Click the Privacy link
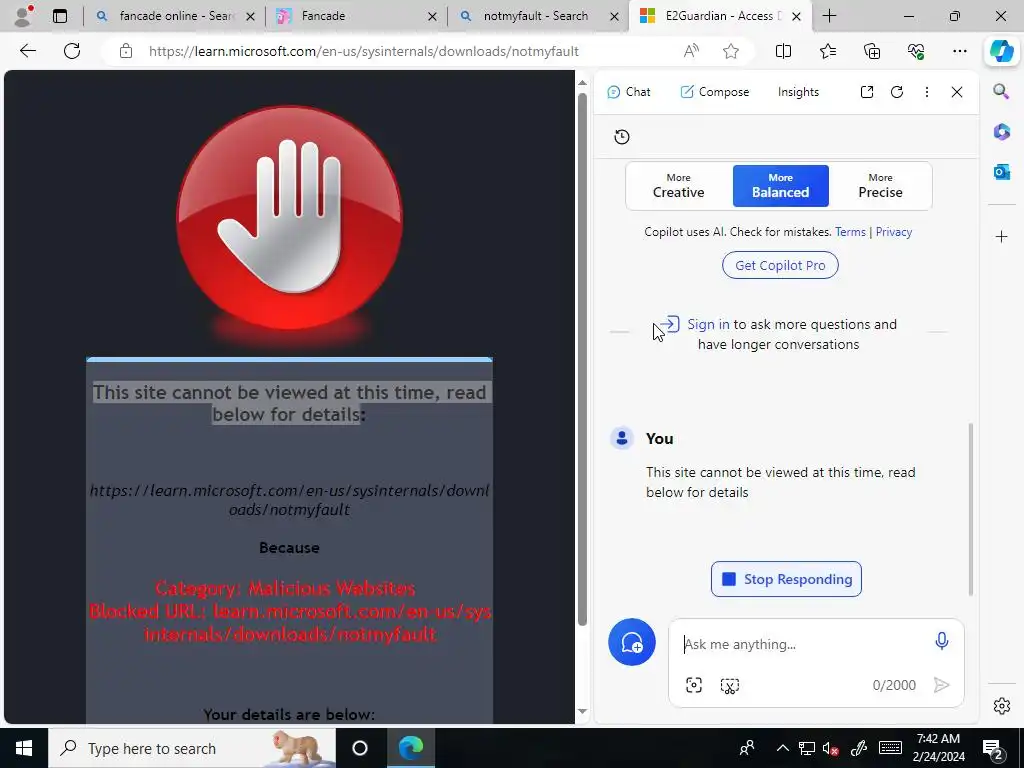1024x768 pixels. coord(893,232)
